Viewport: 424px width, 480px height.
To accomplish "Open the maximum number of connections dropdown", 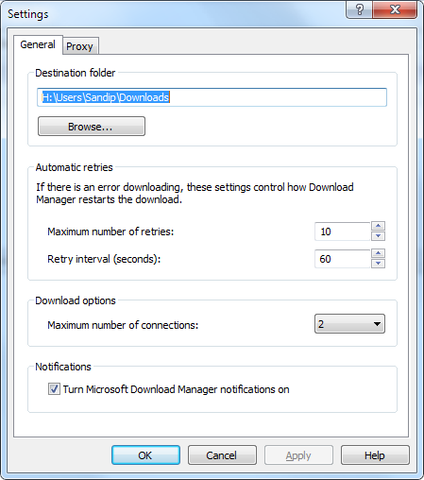I will tap(349, 324).
